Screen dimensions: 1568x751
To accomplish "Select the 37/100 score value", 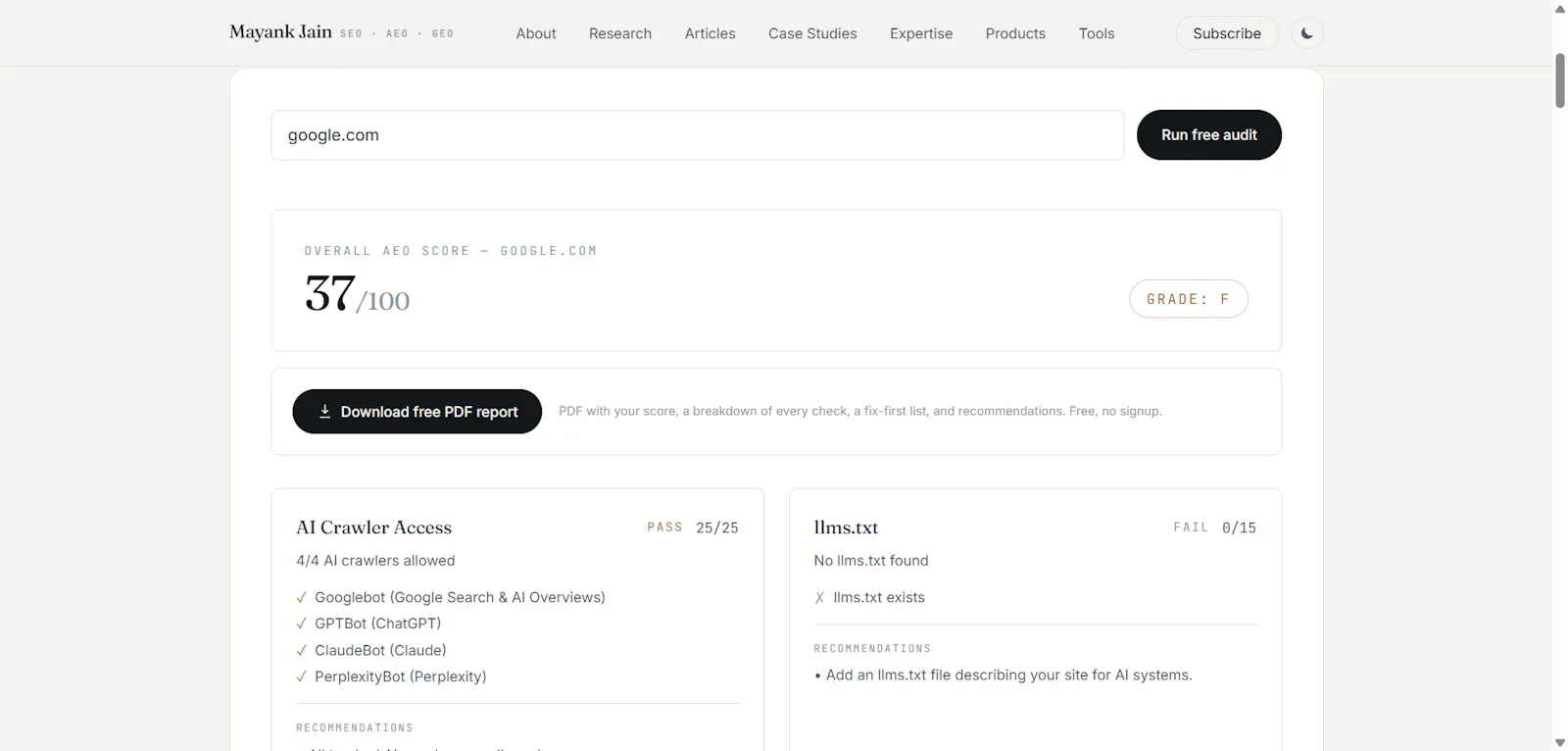I will (358, 294).
